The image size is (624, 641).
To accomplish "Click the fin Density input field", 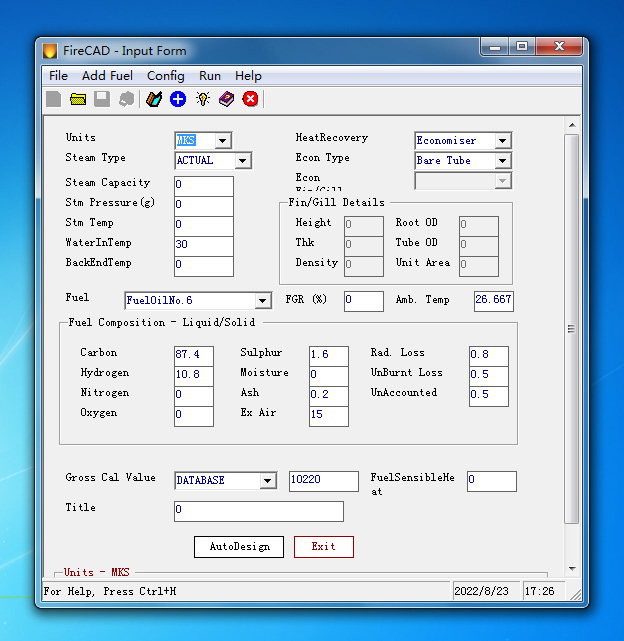I will pos(364,266).
